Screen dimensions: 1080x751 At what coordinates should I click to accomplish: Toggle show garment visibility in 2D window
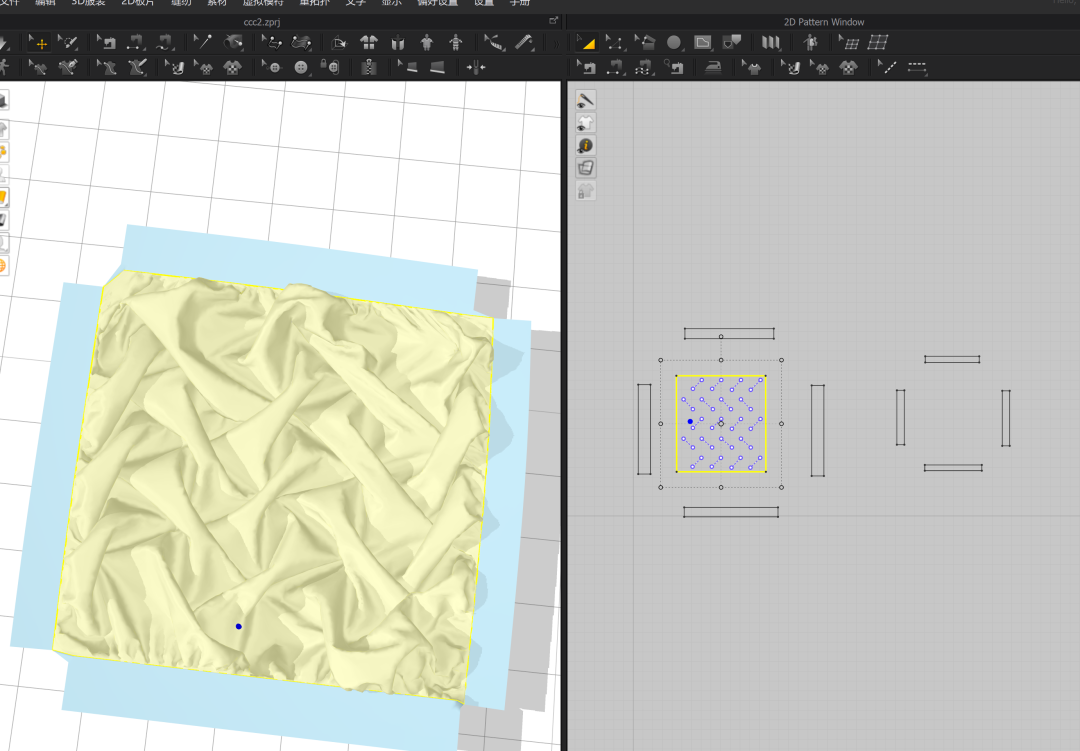click(585, 123)
